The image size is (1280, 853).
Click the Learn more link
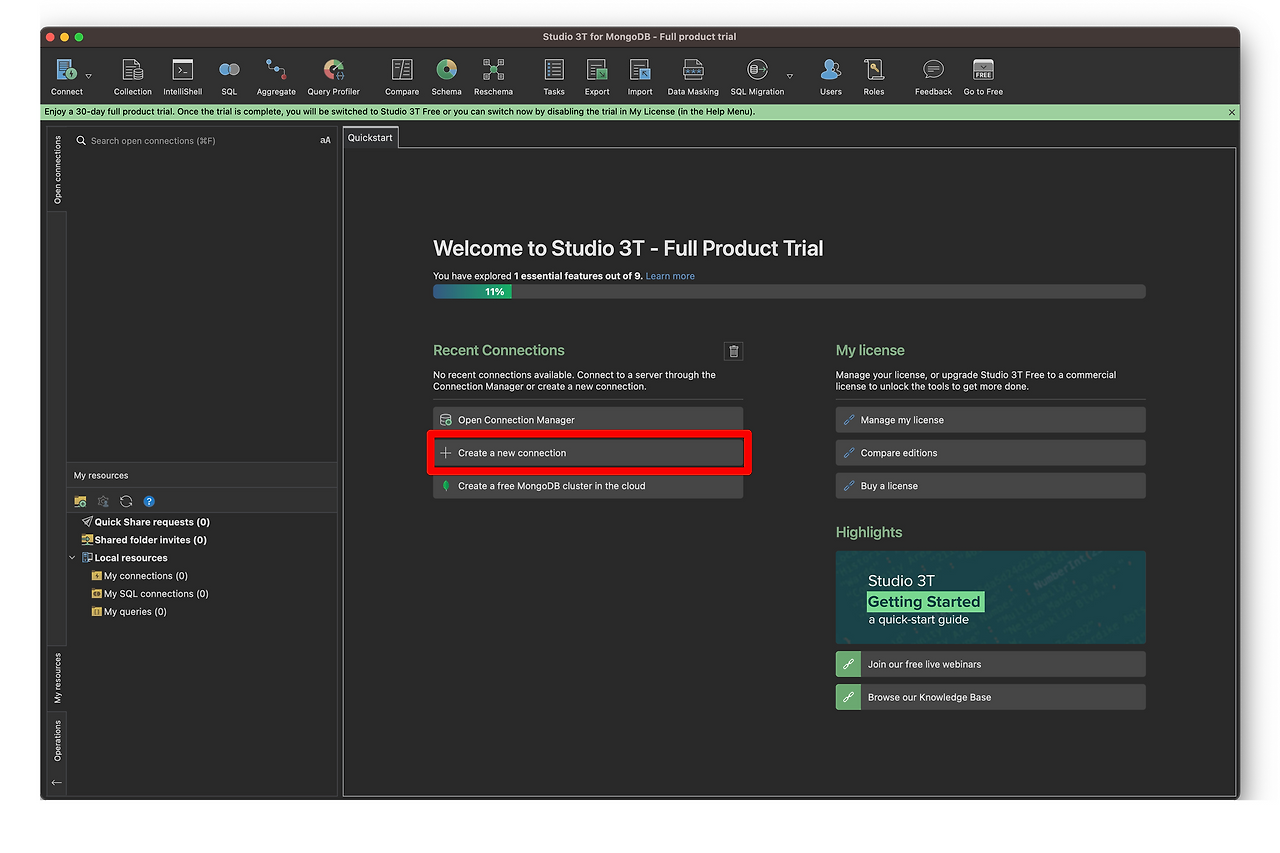pyautogui.click(x=670, y=276)
